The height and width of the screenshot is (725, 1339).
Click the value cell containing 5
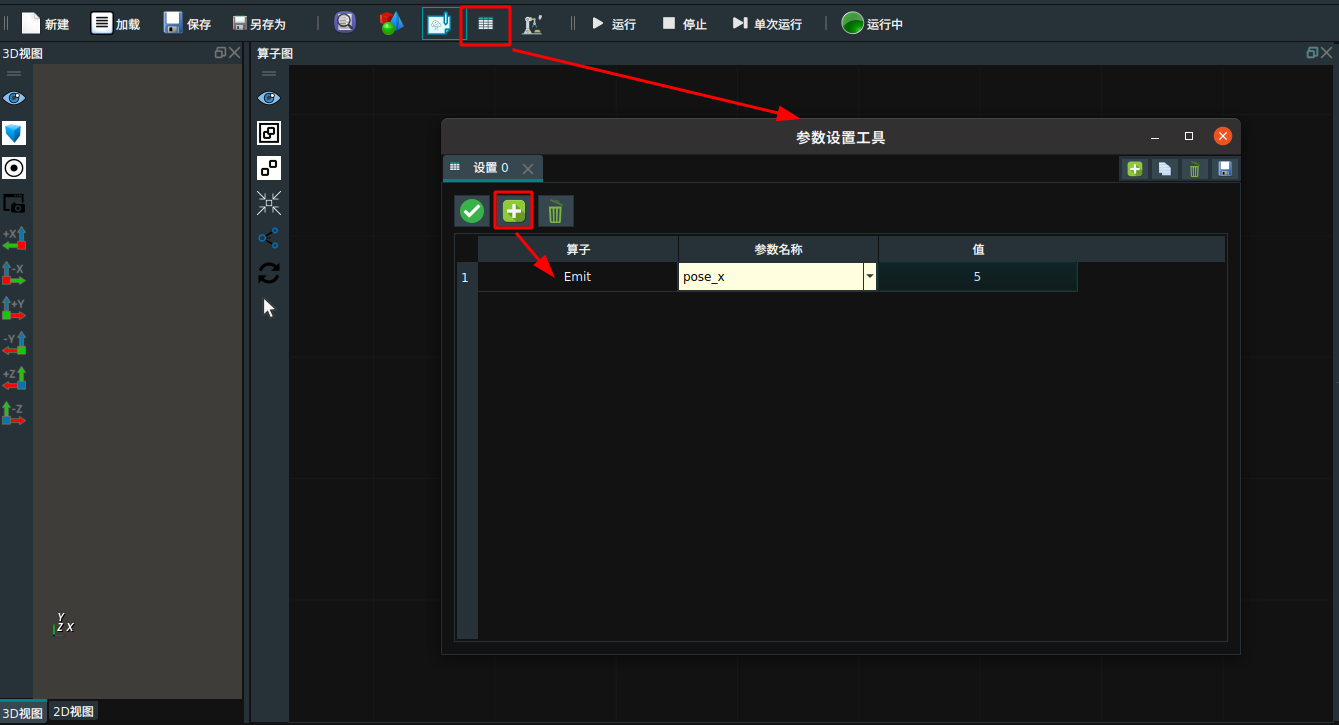click(x=977, y=277)
